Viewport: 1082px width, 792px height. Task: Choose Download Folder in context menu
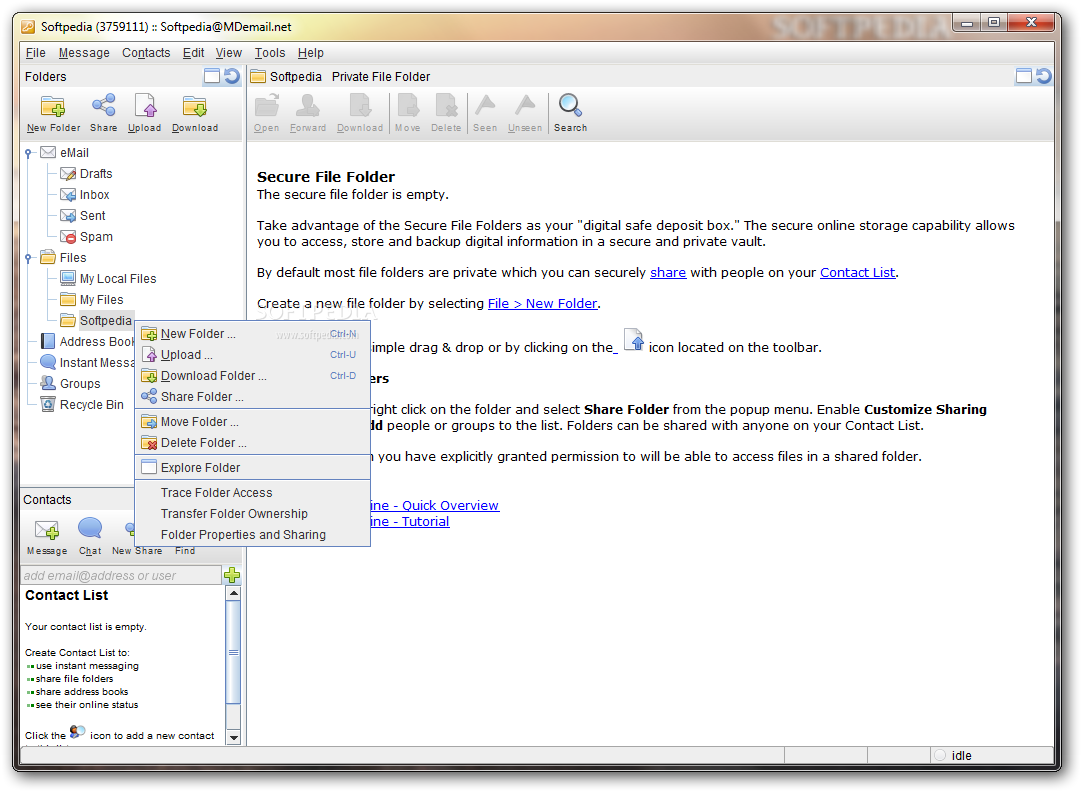click(x=253, y=376)
